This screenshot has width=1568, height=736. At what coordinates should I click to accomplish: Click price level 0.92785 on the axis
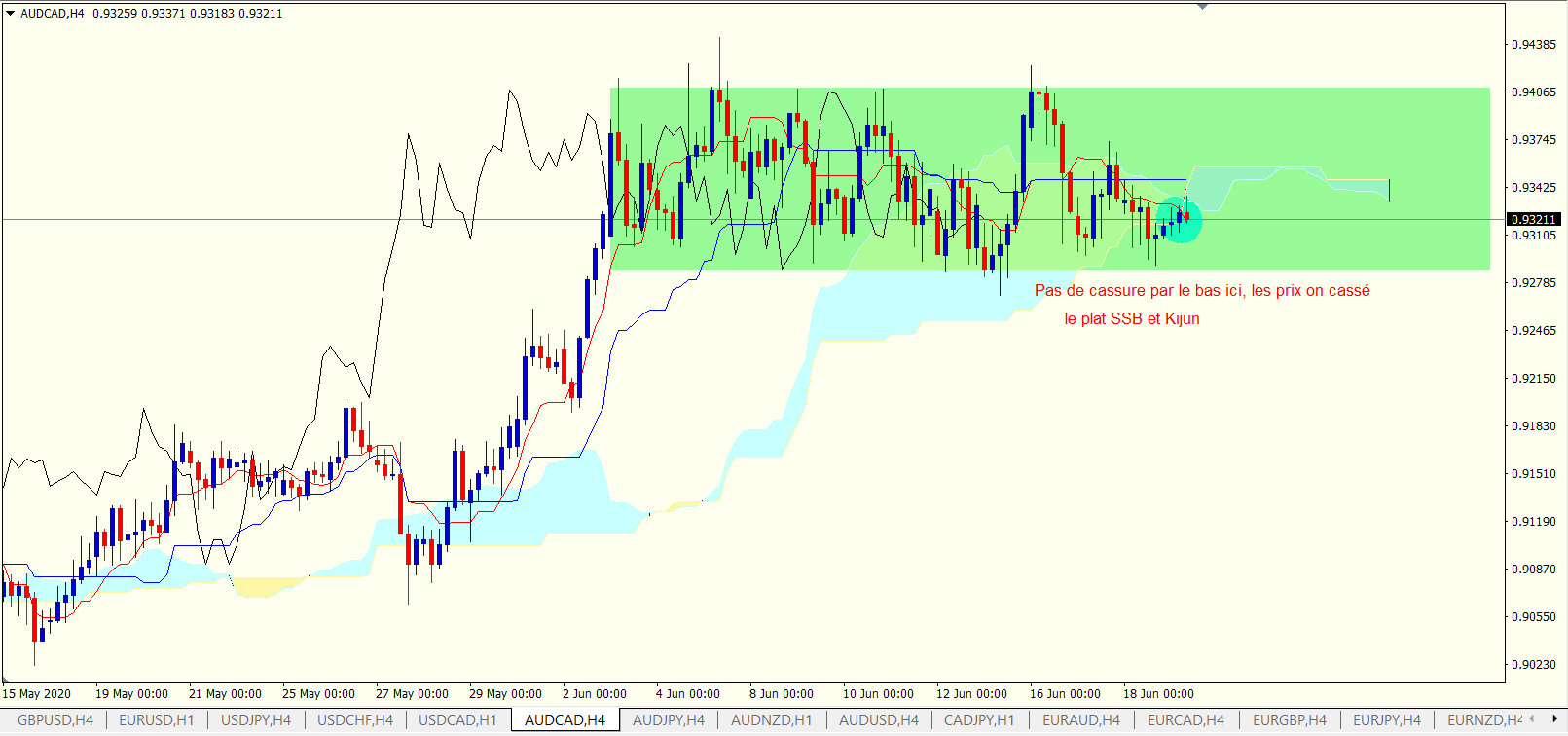1533,283
